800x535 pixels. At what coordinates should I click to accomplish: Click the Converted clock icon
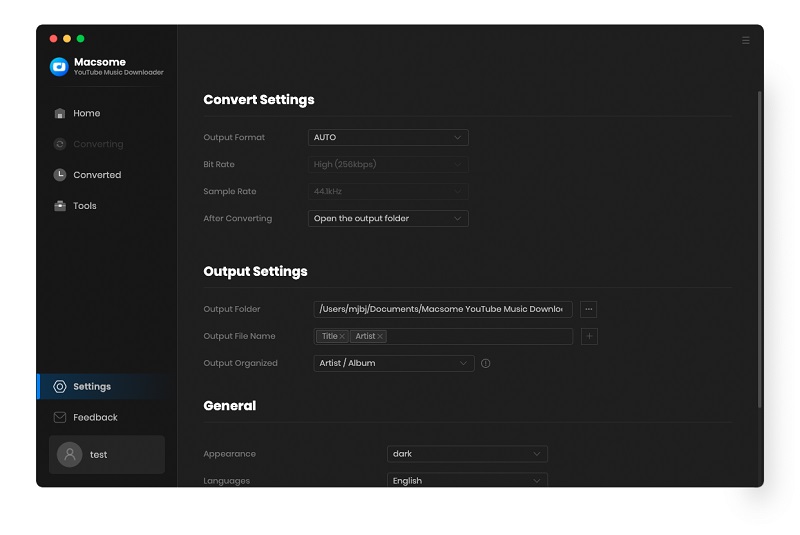[x=60, y=175]
